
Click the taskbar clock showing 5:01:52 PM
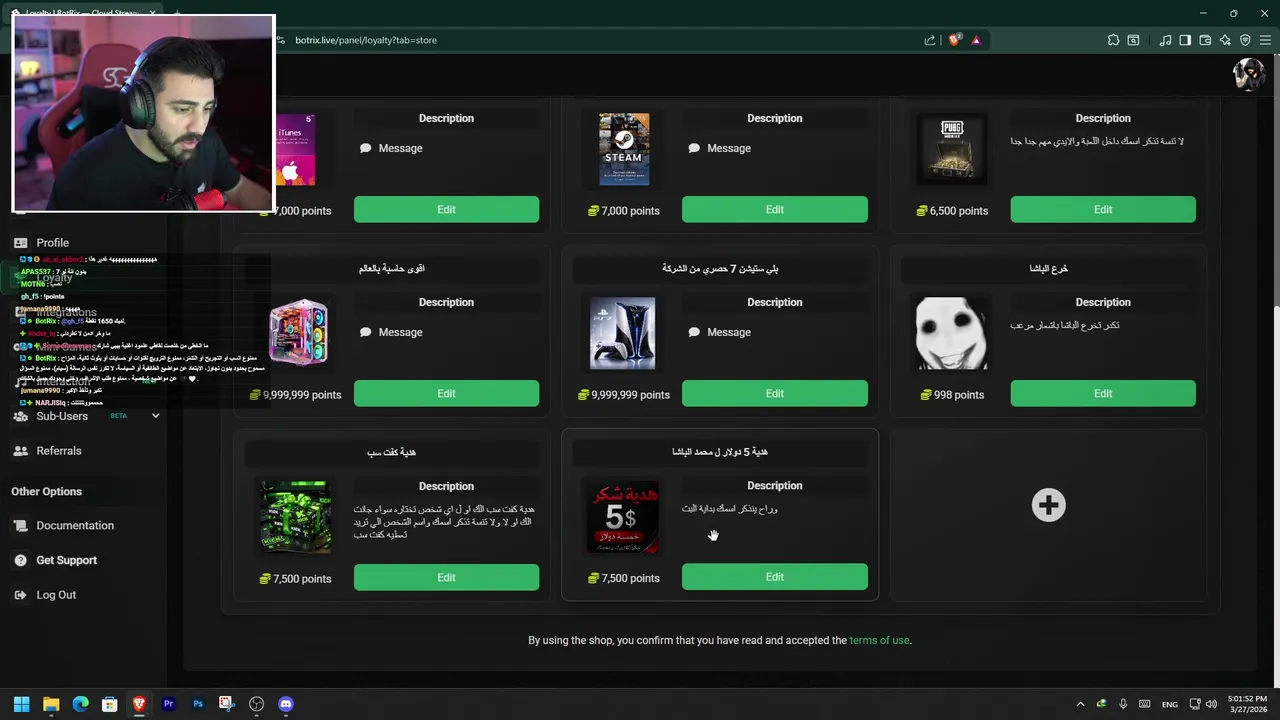[1247, 704]
